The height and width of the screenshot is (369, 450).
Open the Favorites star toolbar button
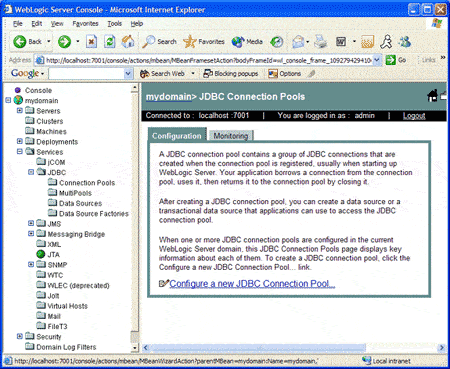click(204, 42)
